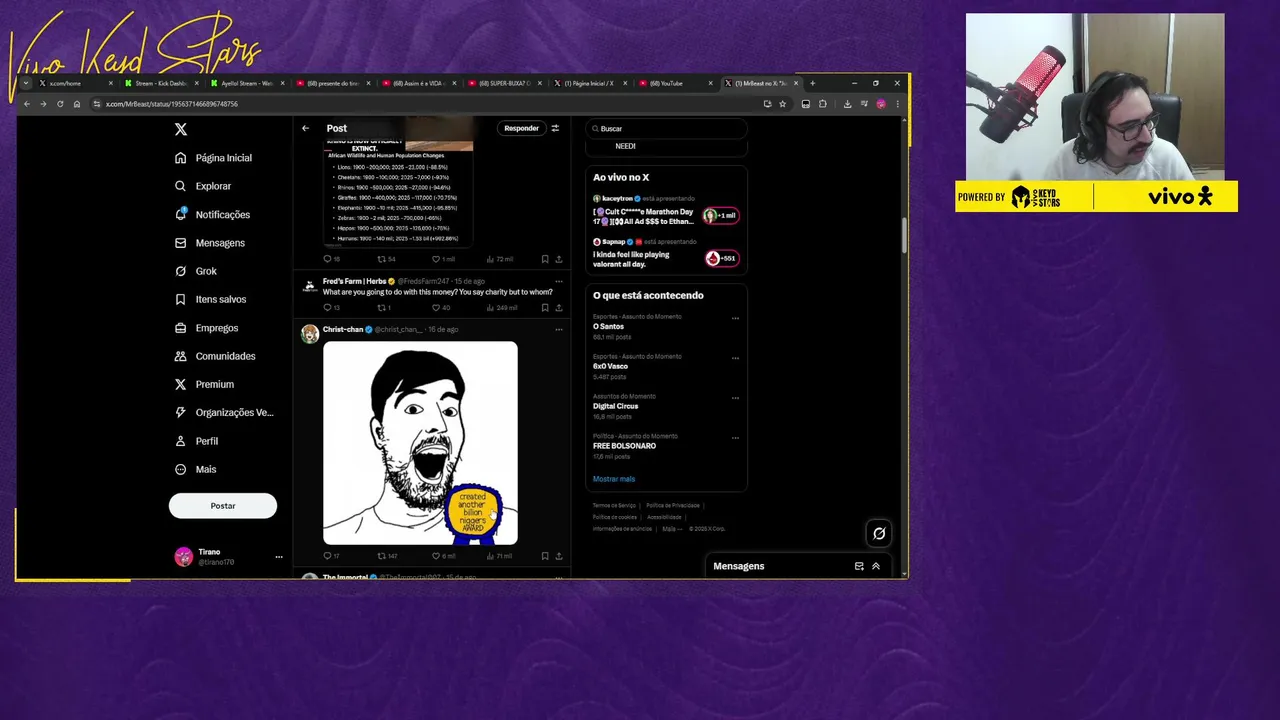The image size is (1280, 720).
Task: Bookmark the post with 71 mil views
Action: click(x=545, y=556)
